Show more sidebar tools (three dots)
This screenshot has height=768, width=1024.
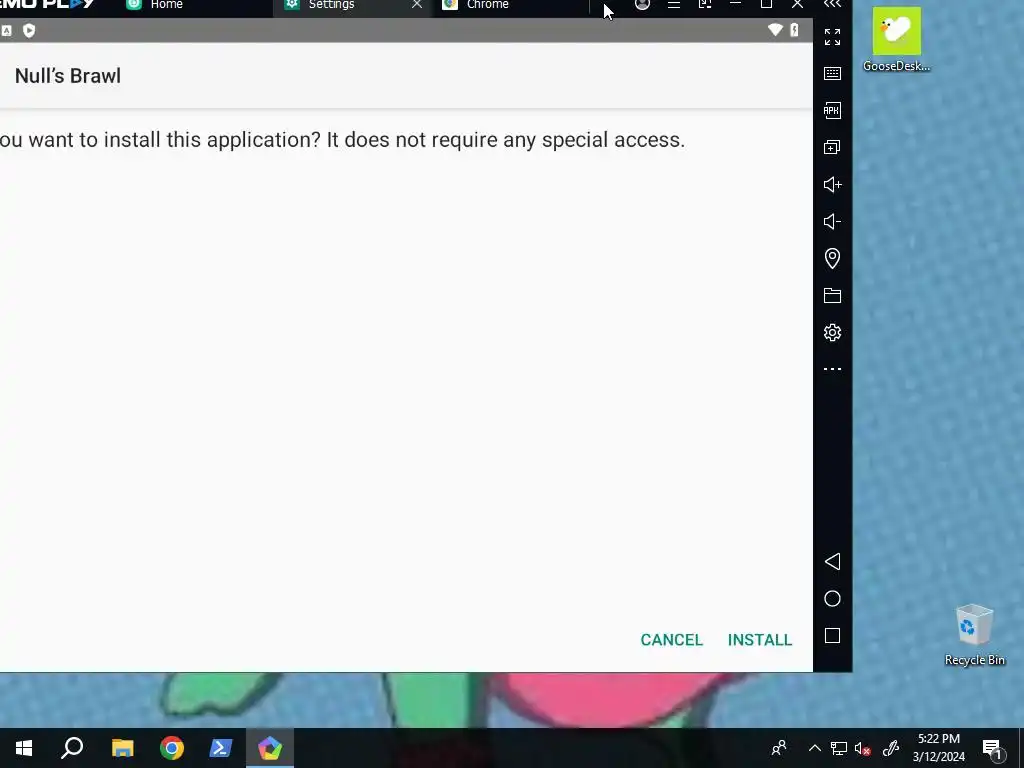pos(832,369)
